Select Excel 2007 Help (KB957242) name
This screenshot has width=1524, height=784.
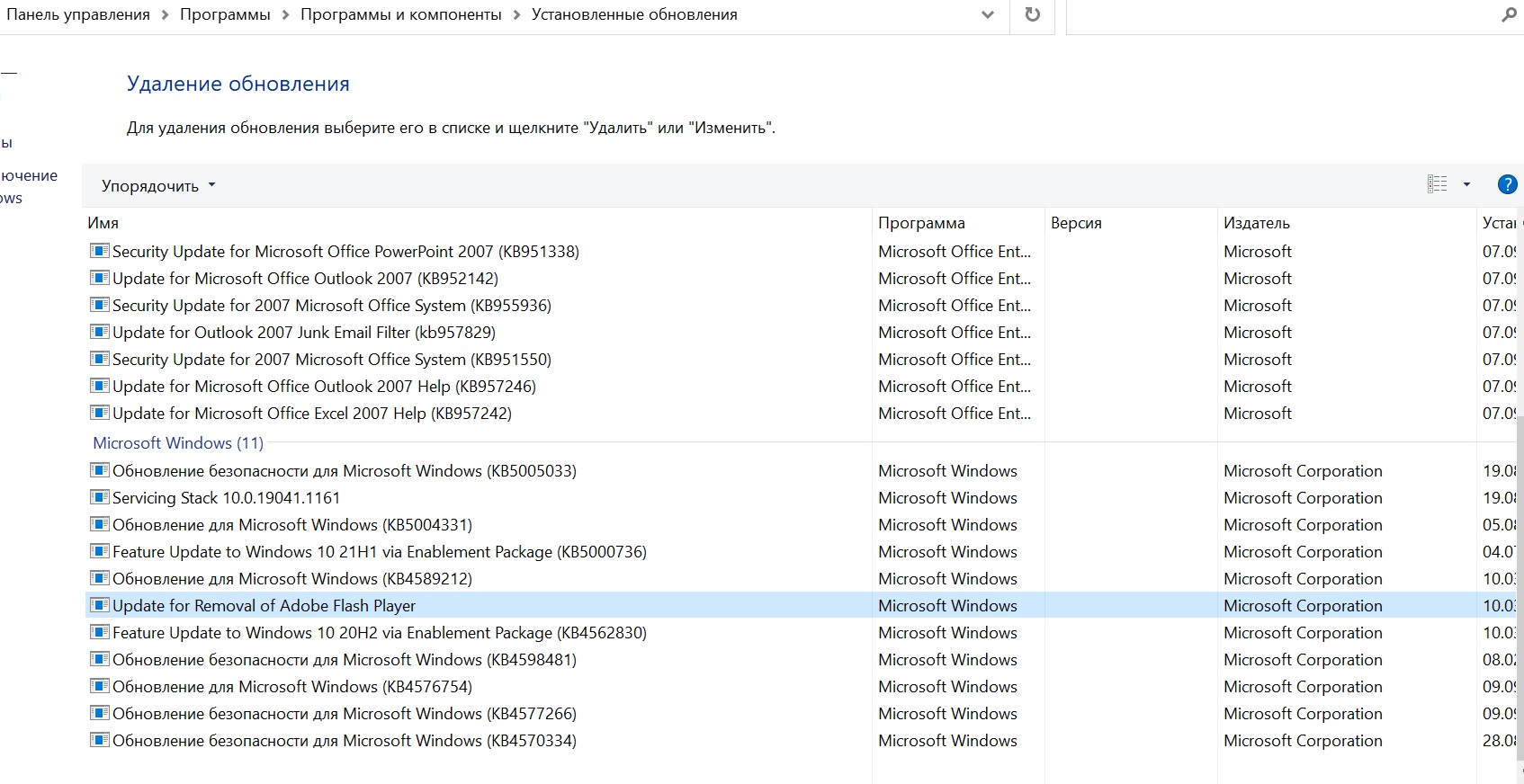pos(312,413)
